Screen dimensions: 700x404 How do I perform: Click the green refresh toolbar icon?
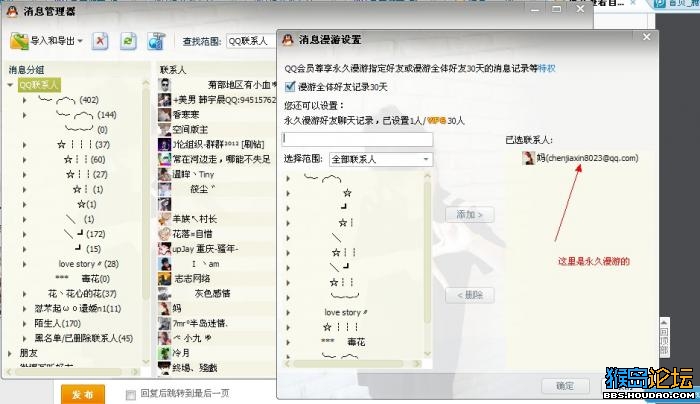click(x=128, y=41)
